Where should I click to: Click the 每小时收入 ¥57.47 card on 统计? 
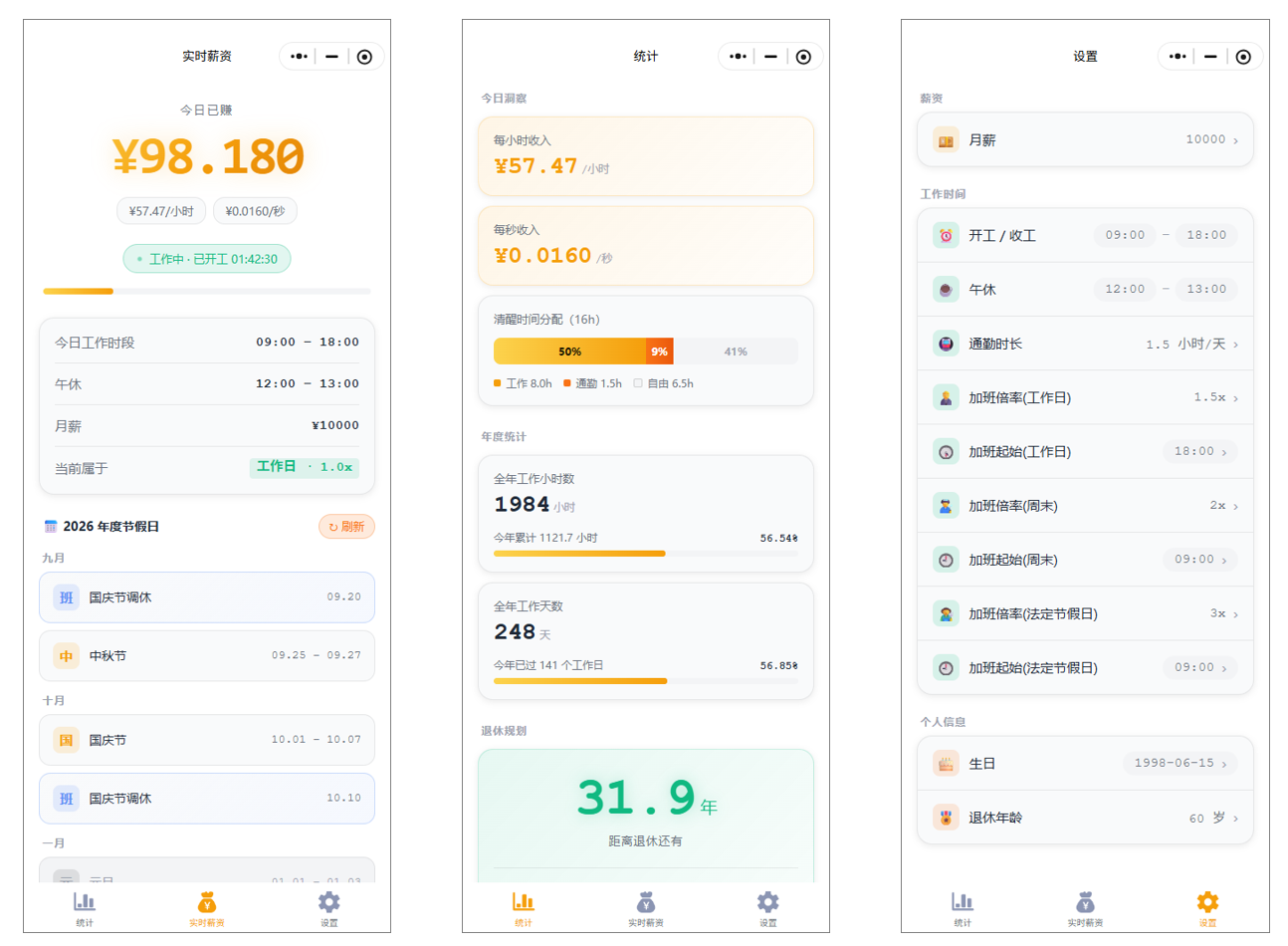click(646, 156)
